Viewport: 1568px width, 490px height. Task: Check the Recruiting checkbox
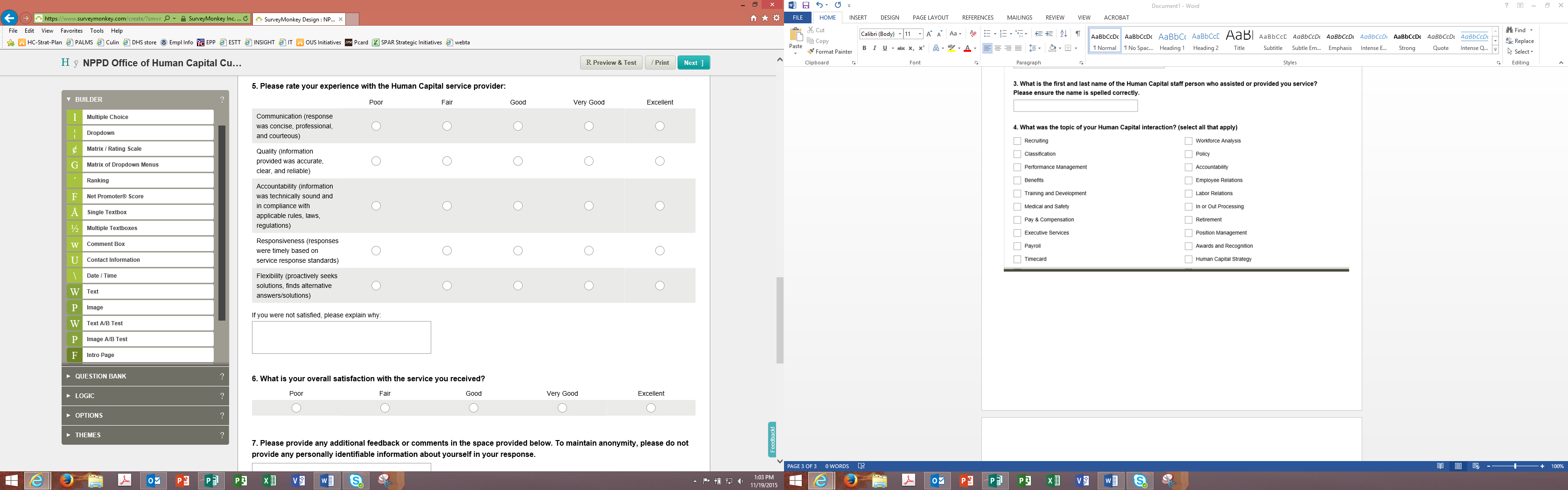1017,141
